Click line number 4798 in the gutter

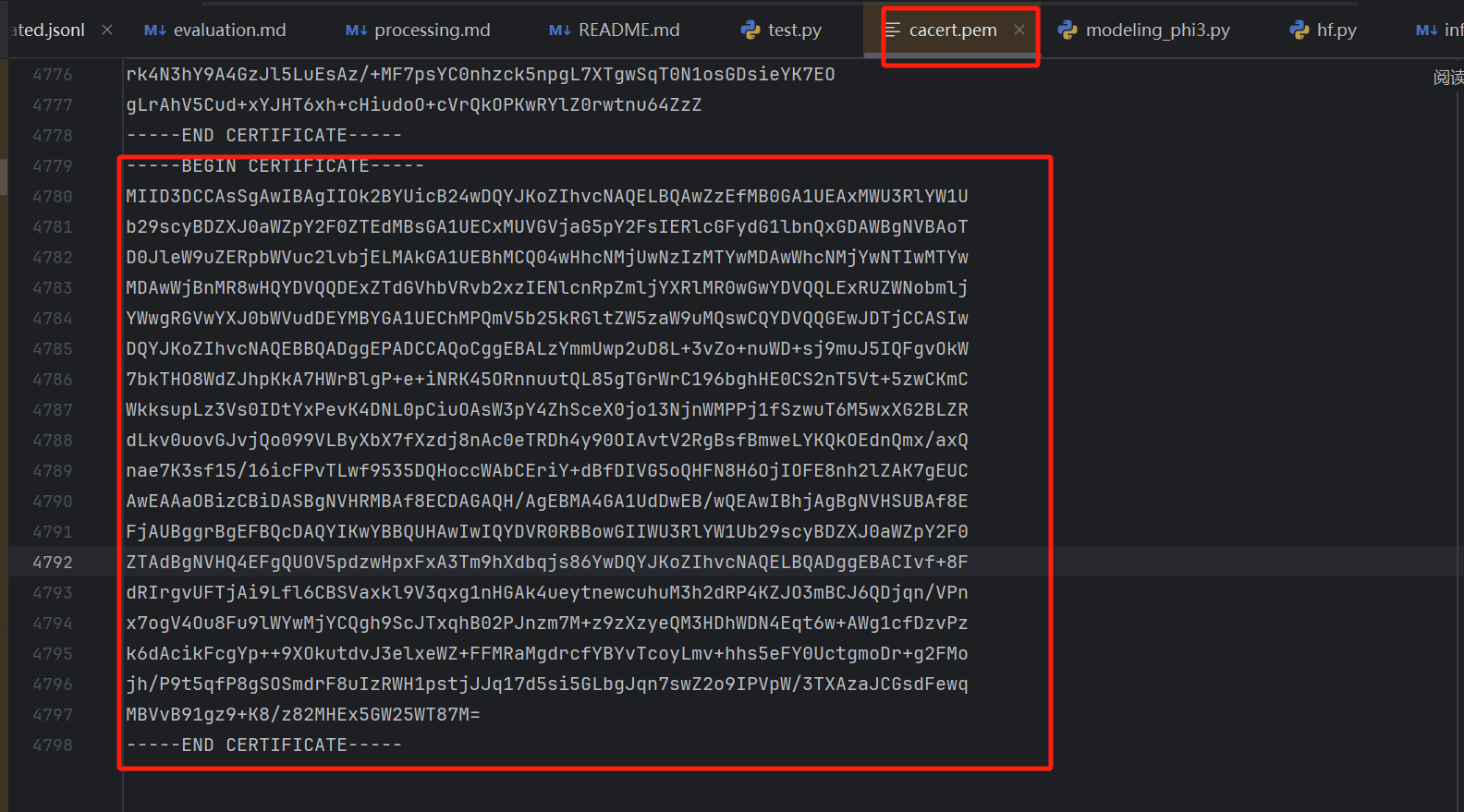[53, 745]
